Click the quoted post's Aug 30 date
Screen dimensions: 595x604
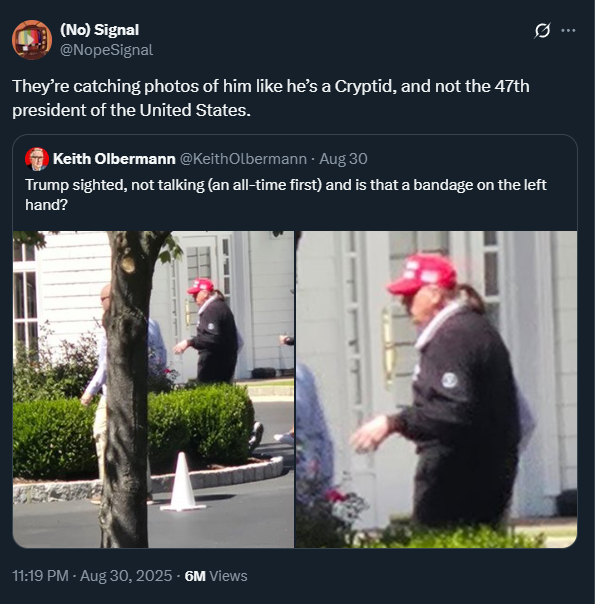[x=344, y=159]
